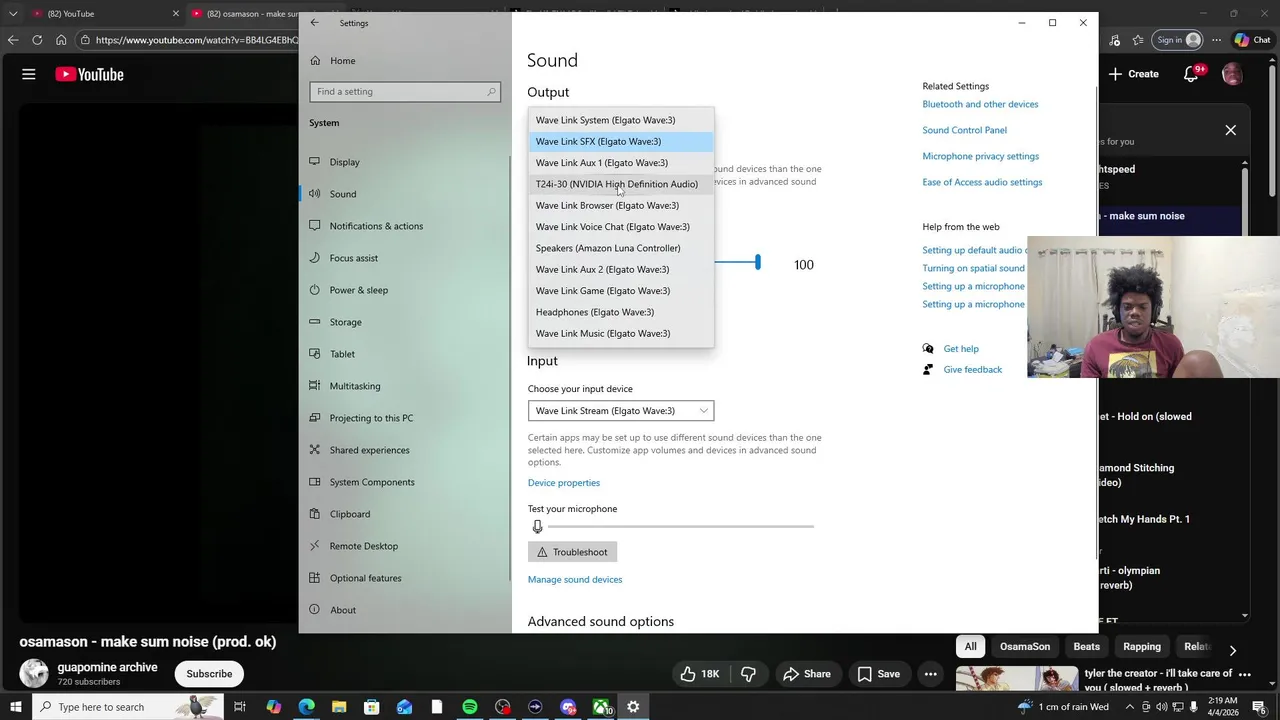The width and height of the screenshot is (1280, 720).
Task: Select the Rapping filter chip
Action: click(x=1142, y=647)
